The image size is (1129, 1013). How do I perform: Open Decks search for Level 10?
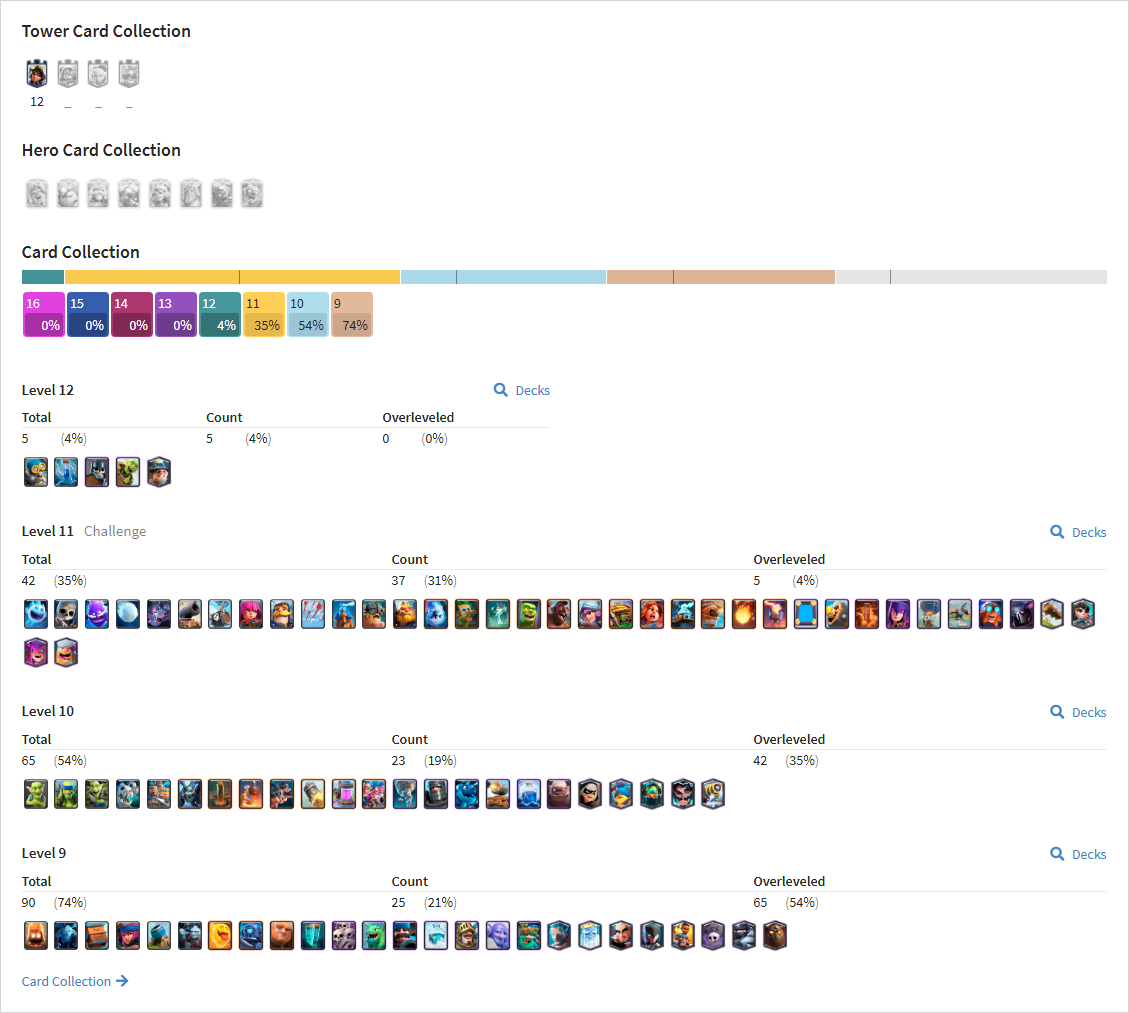pyautogui.click(x=1078, y=712)
